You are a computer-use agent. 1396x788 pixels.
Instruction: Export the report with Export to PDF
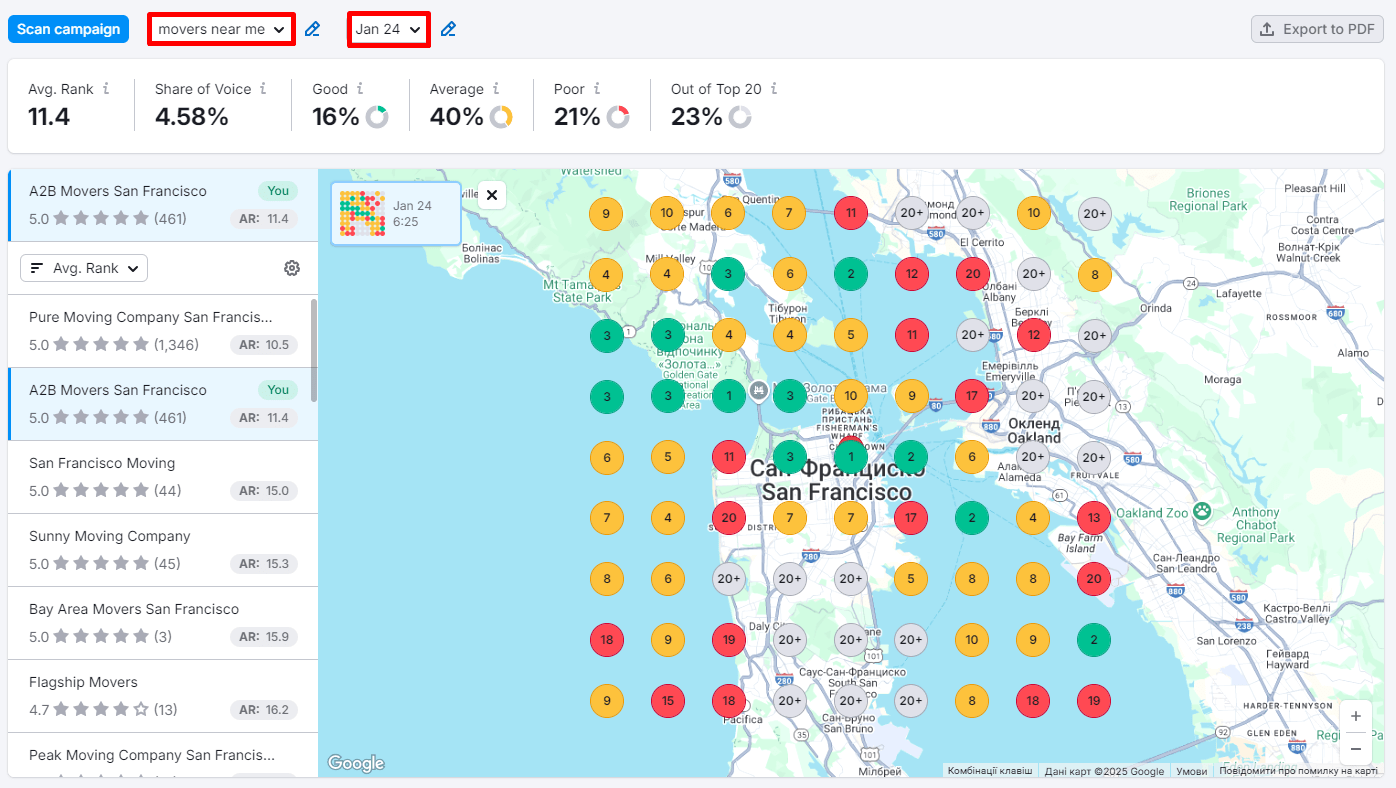1317,29
